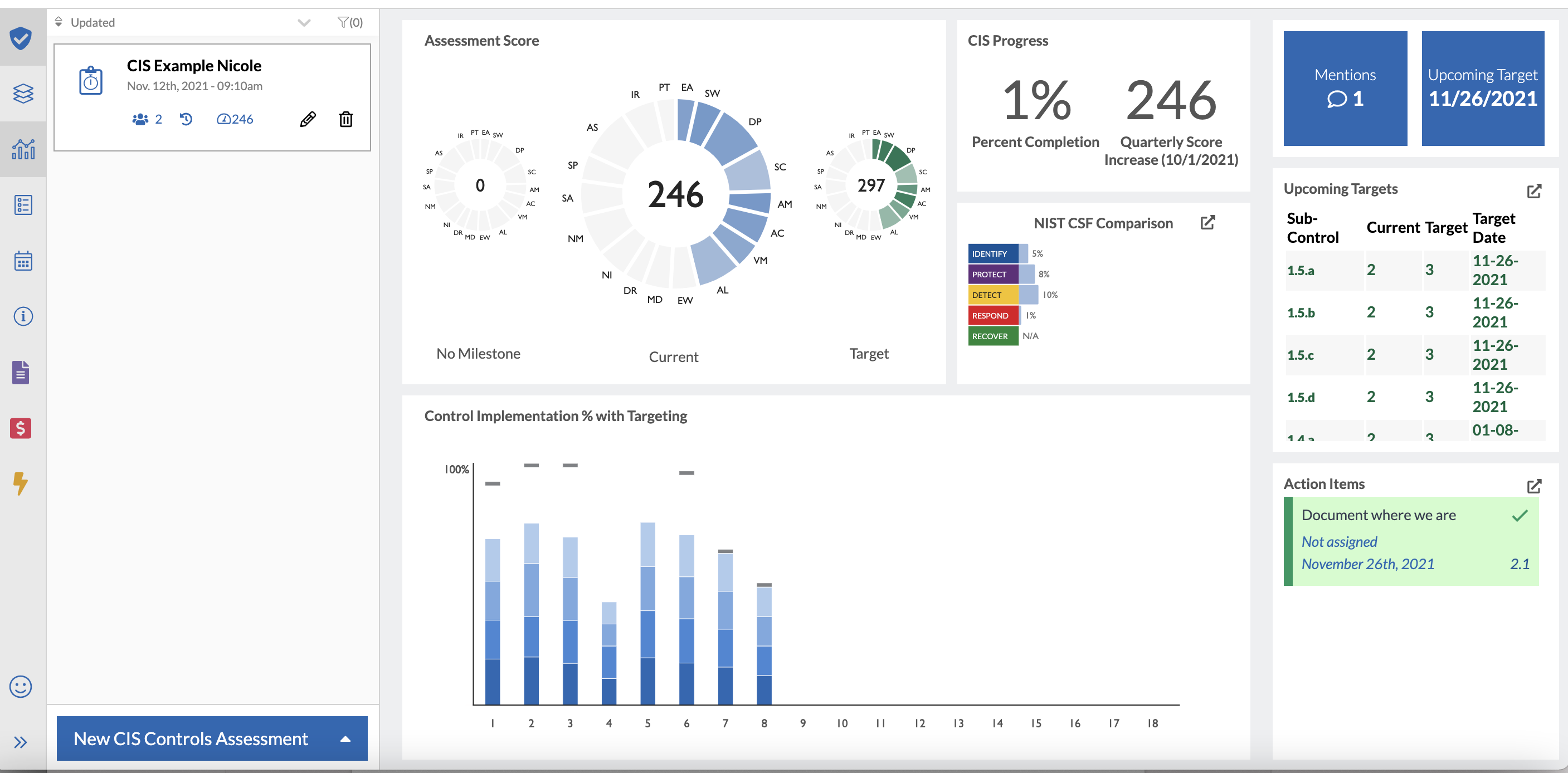Delete the CIS Example Nicole assessment
Viewport: 1568px width, 773px height.
tap(345, 119)
